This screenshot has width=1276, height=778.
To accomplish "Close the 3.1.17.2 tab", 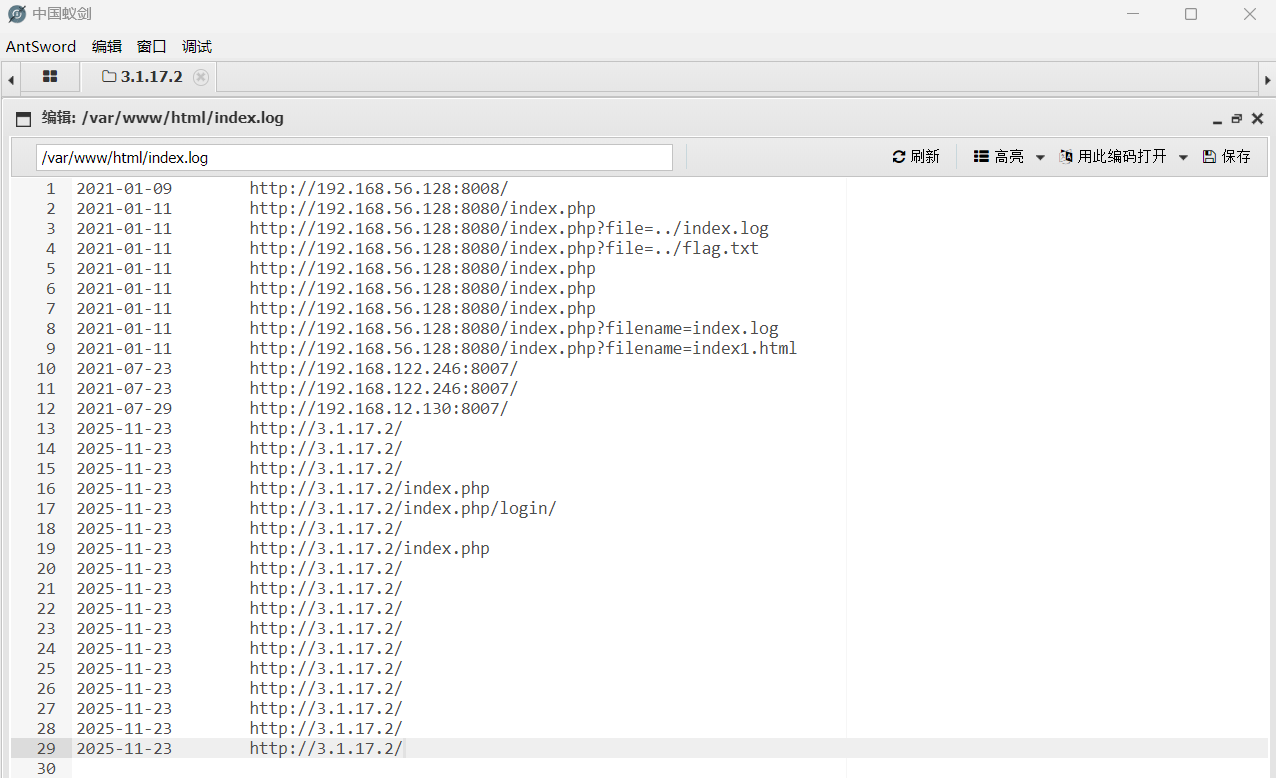I will tap(201, 77).
